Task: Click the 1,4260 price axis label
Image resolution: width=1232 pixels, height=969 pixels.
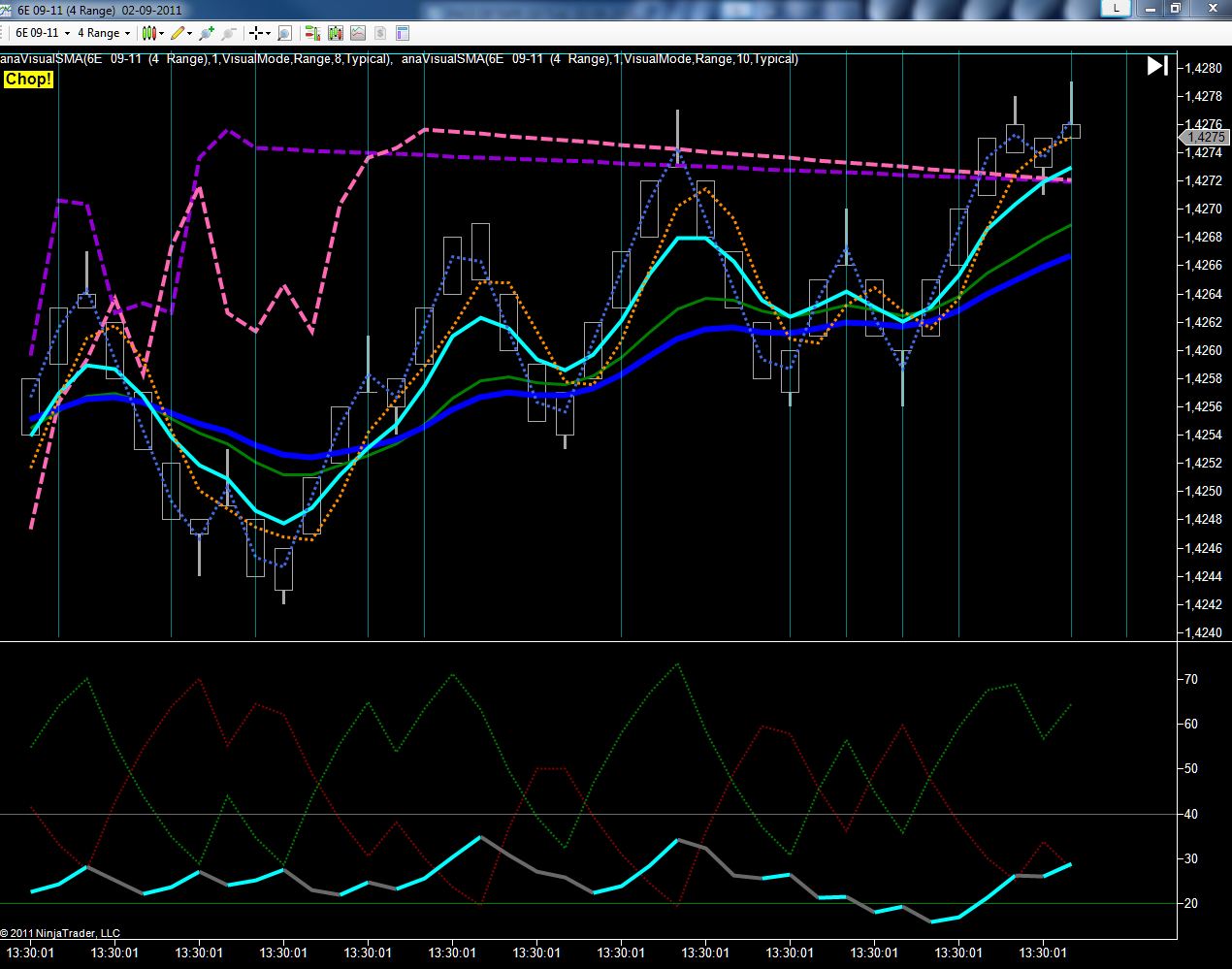Action: coord(1203,350)
